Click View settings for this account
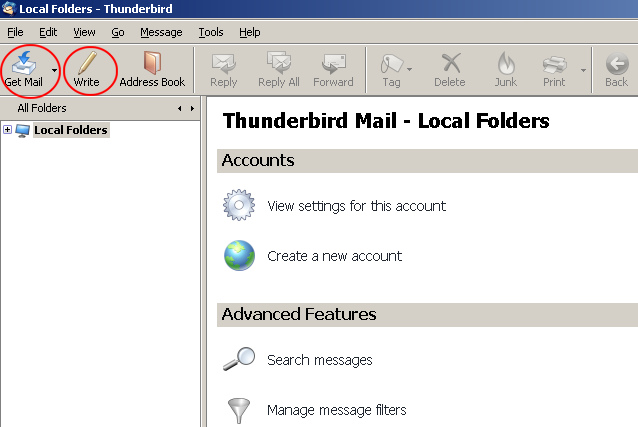The height and width of the screenshot is (427, 638). [x=356, y=206]
